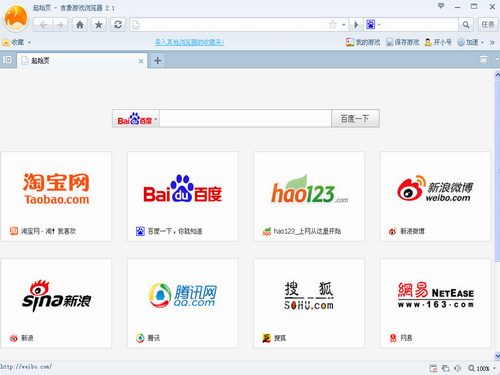Expand the tab list arrow at far right

tap(497, 59)
